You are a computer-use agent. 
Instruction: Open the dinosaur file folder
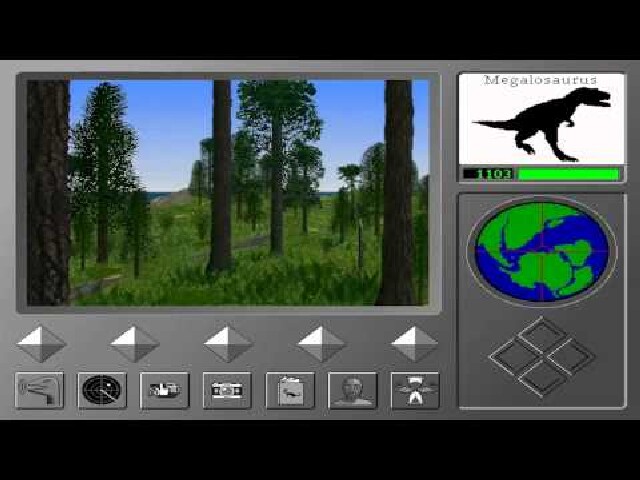click(x=290, y=390)
